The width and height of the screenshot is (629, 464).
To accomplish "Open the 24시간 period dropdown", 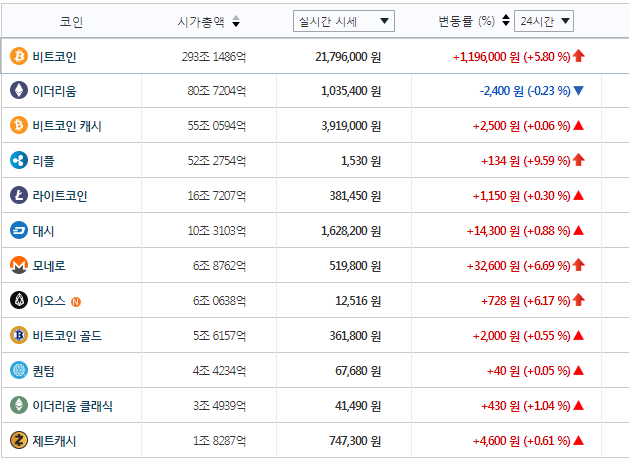I will click(x=545, y=21).
